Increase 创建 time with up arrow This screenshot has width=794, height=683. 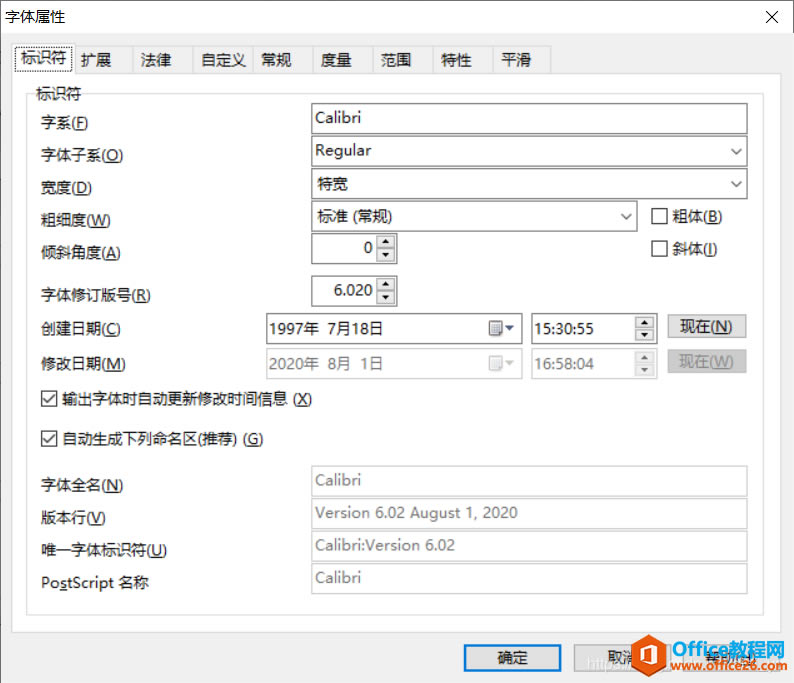pos(645,322)
